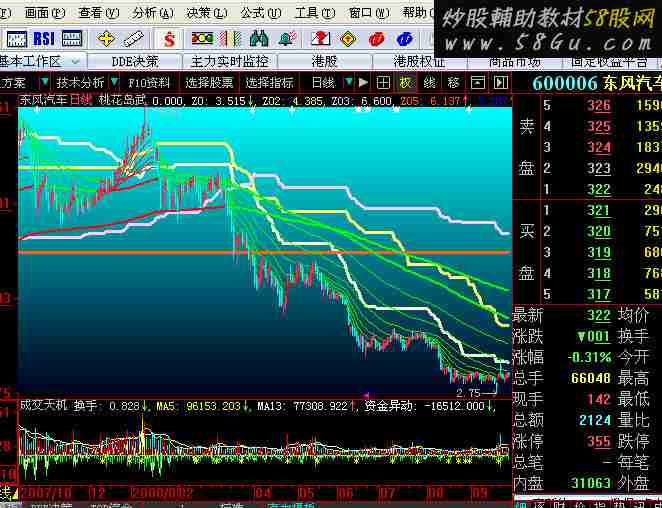The height and width of the screenshot is (508, 662).
Task: Click the 涨幅 value -0.31%
Action: click(x=589, y=358)
